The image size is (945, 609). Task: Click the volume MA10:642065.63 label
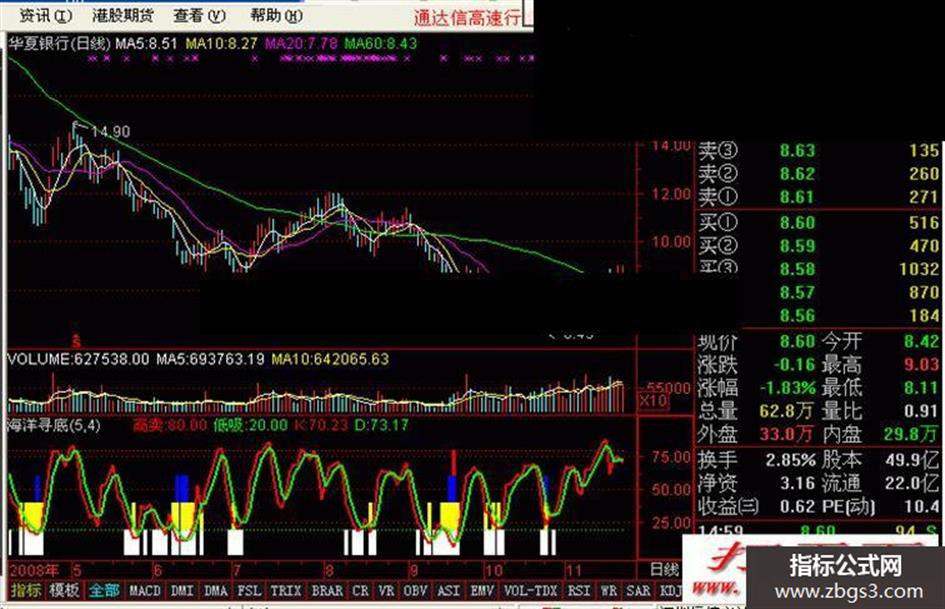pos(330,359)
